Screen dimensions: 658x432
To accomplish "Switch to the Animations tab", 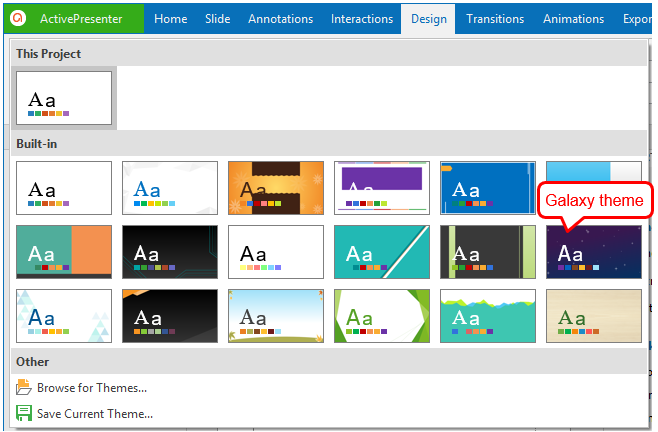I will (x=573, y=19).
